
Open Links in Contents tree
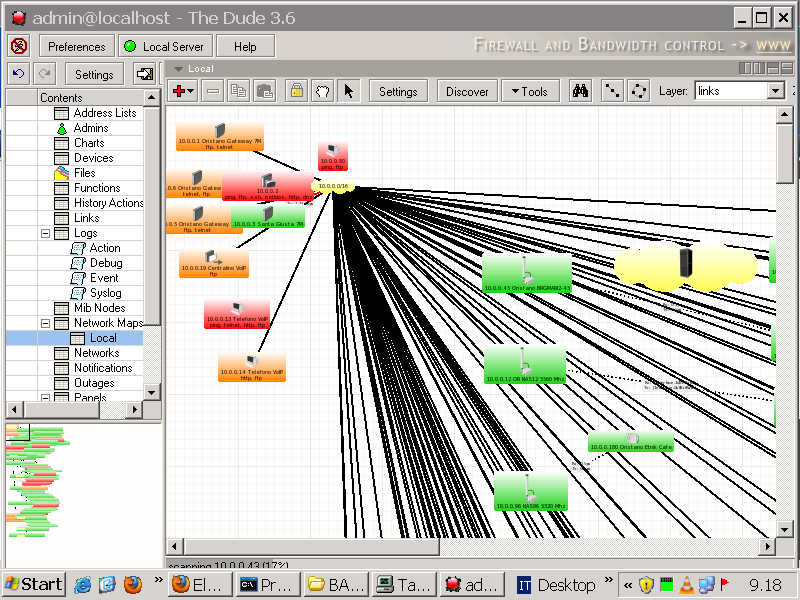tap(86, 218)
